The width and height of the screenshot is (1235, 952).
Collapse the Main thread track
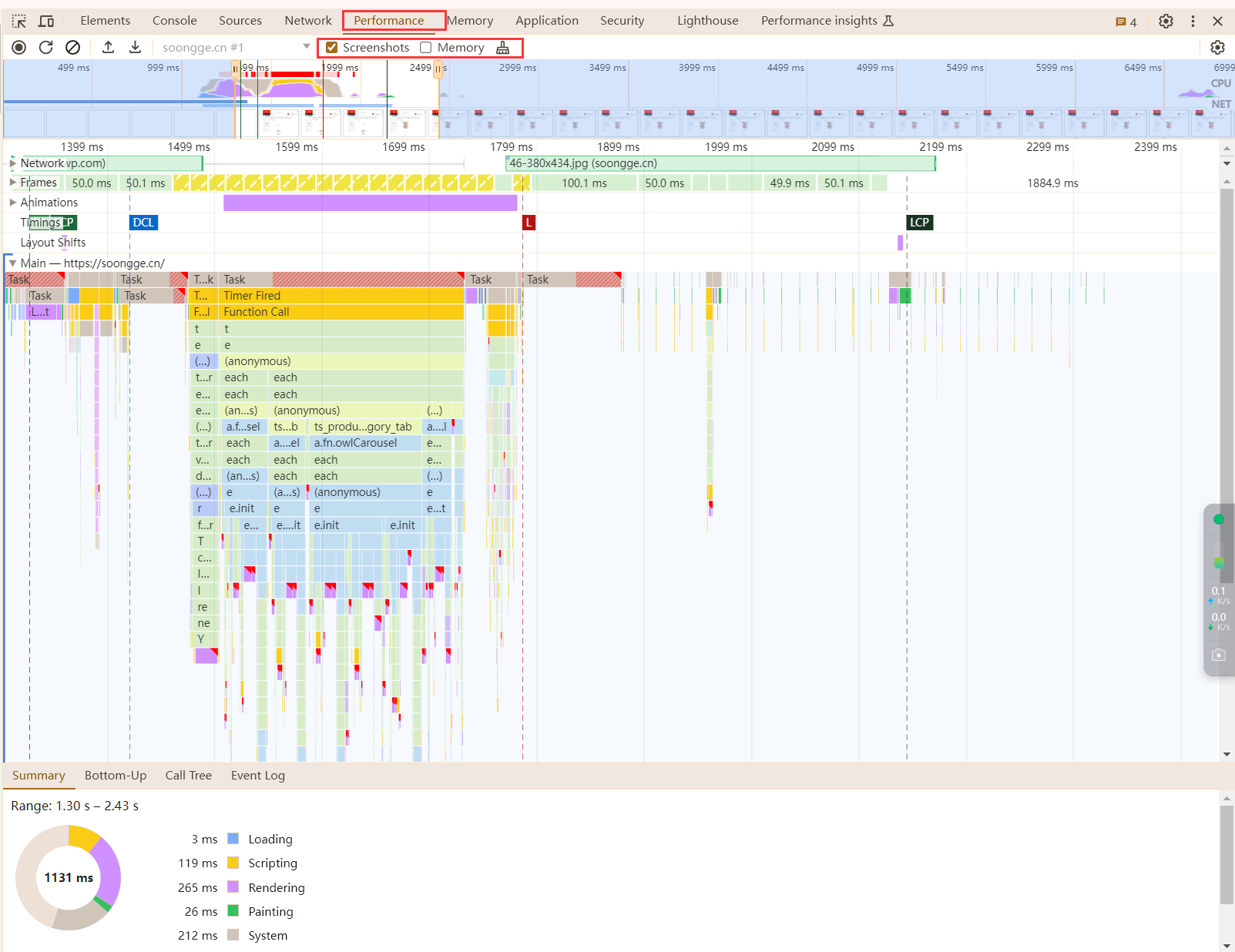point(12,263)
